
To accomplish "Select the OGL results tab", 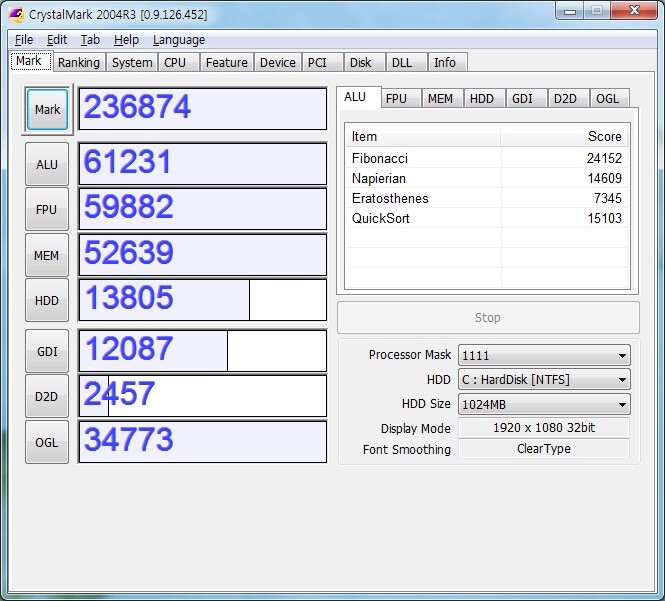I will click(607, 98).
